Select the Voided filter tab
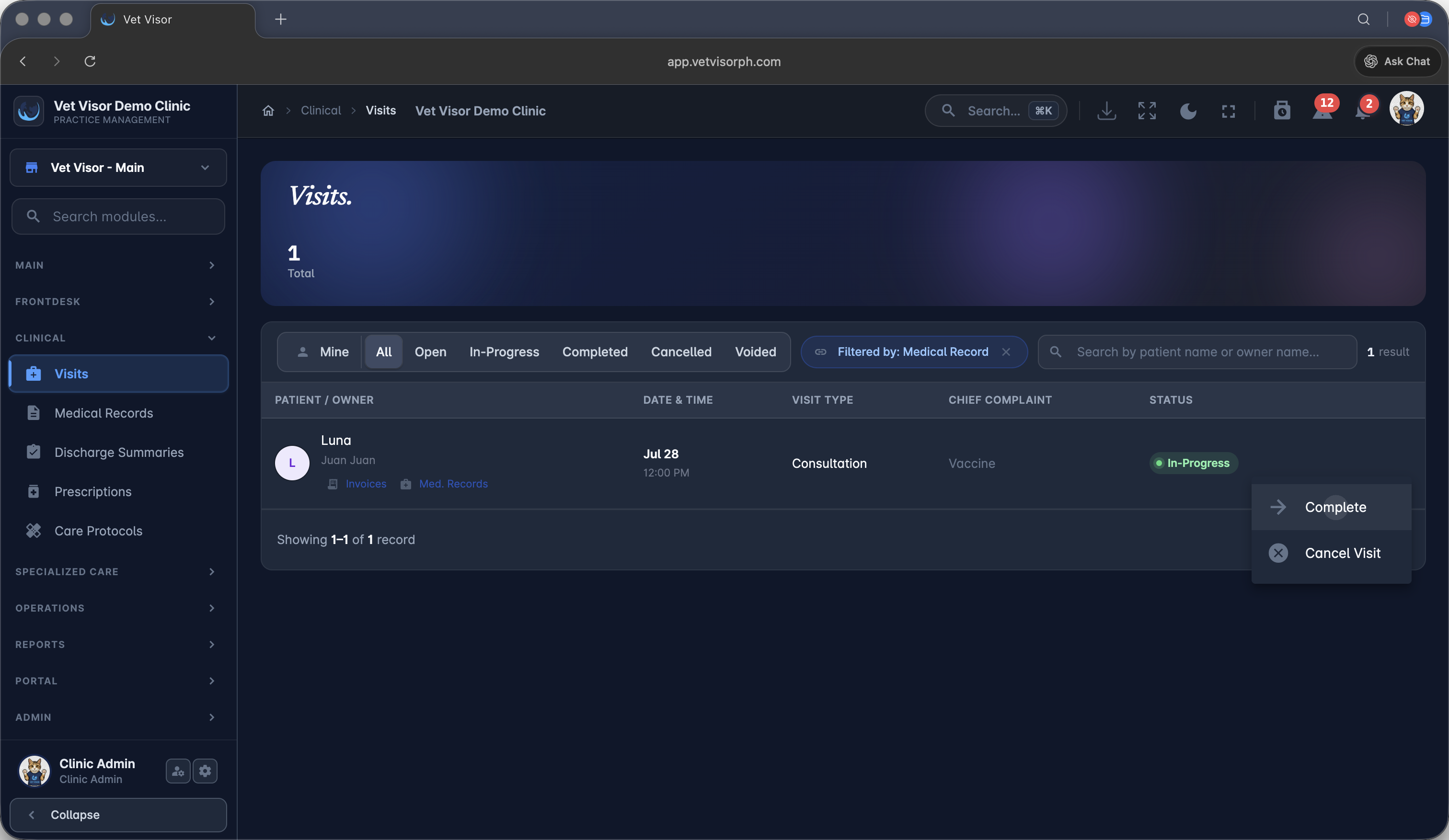The width and height of the screenshot is (1449, 840). pyautogui.click(x=755, y=352)
